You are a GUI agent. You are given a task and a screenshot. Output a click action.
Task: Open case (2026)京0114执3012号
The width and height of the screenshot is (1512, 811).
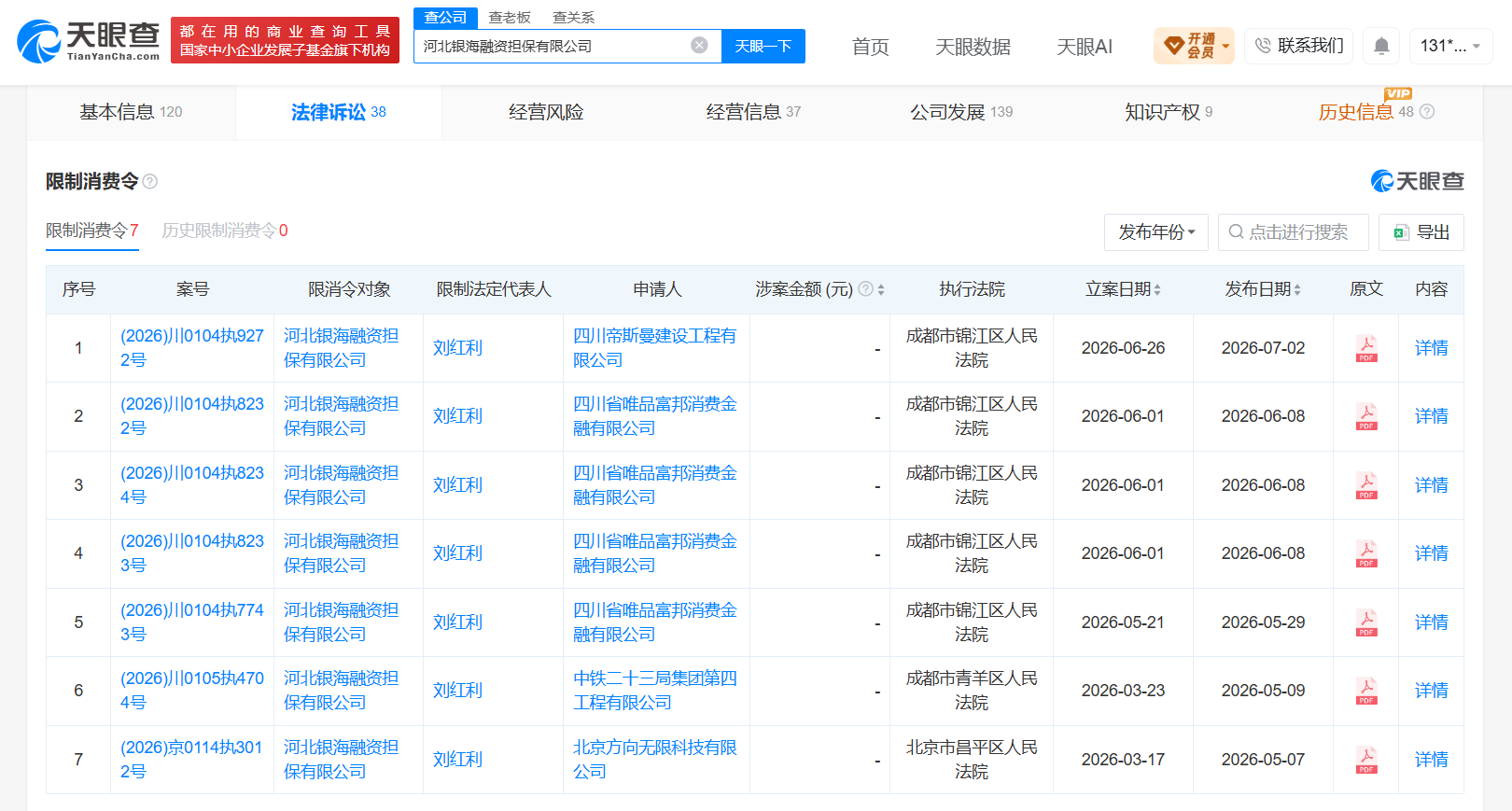(191, 760)
